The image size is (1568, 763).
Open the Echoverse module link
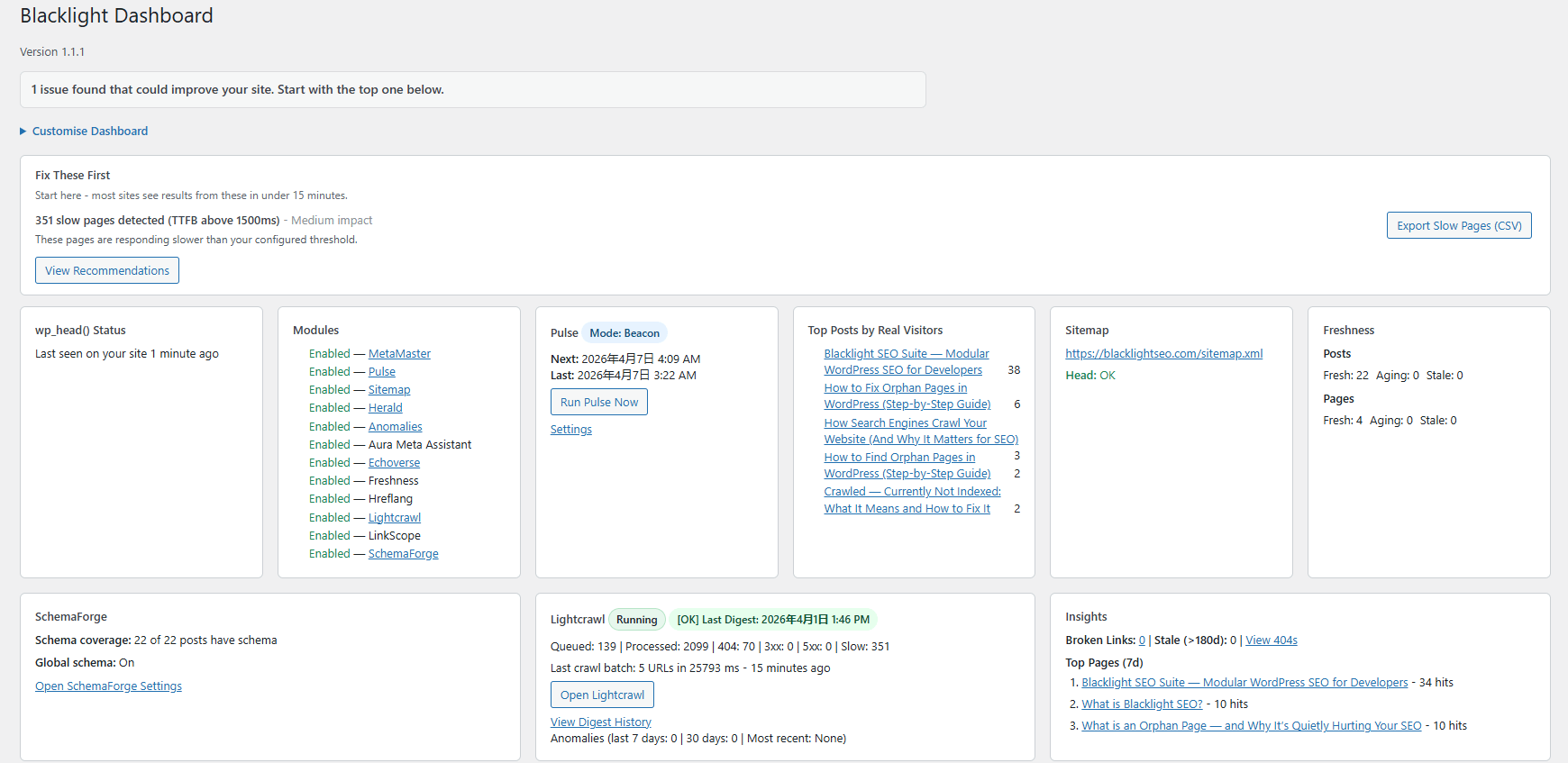click(x=394, y=463)
